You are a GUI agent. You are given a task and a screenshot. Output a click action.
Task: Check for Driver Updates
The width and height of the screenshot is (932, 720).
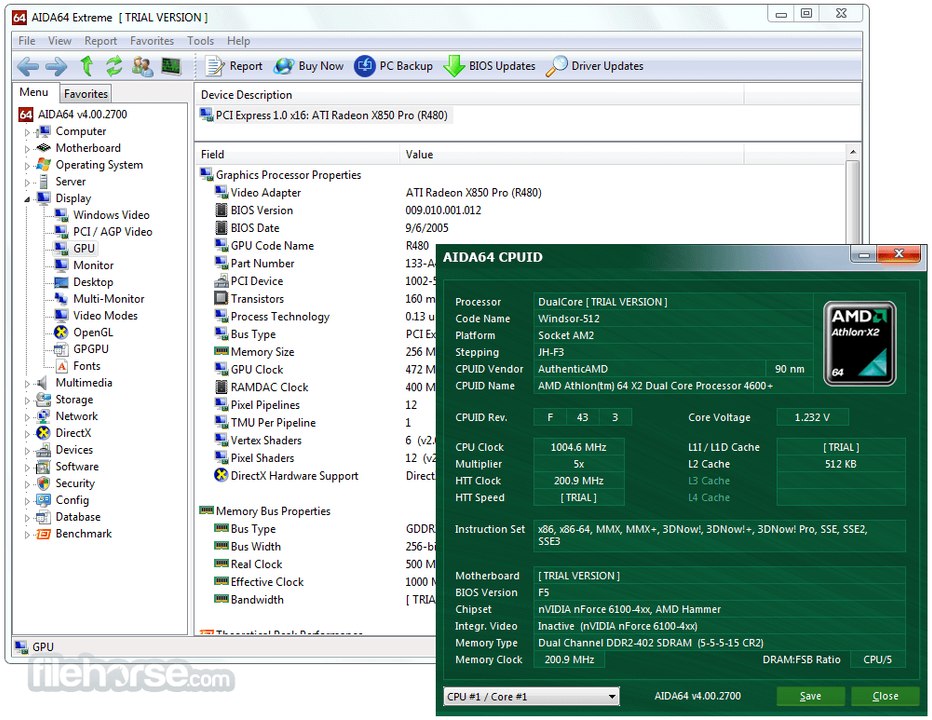tap(594, 66)
